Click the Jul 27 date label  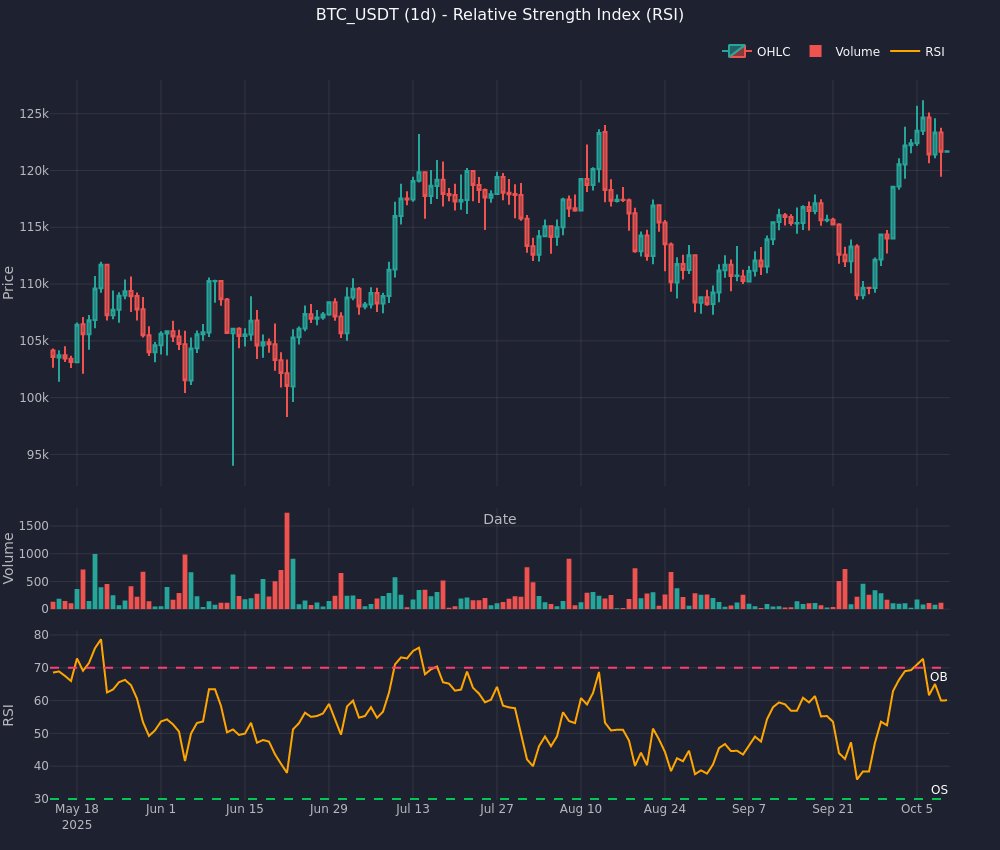coord(496,809)
